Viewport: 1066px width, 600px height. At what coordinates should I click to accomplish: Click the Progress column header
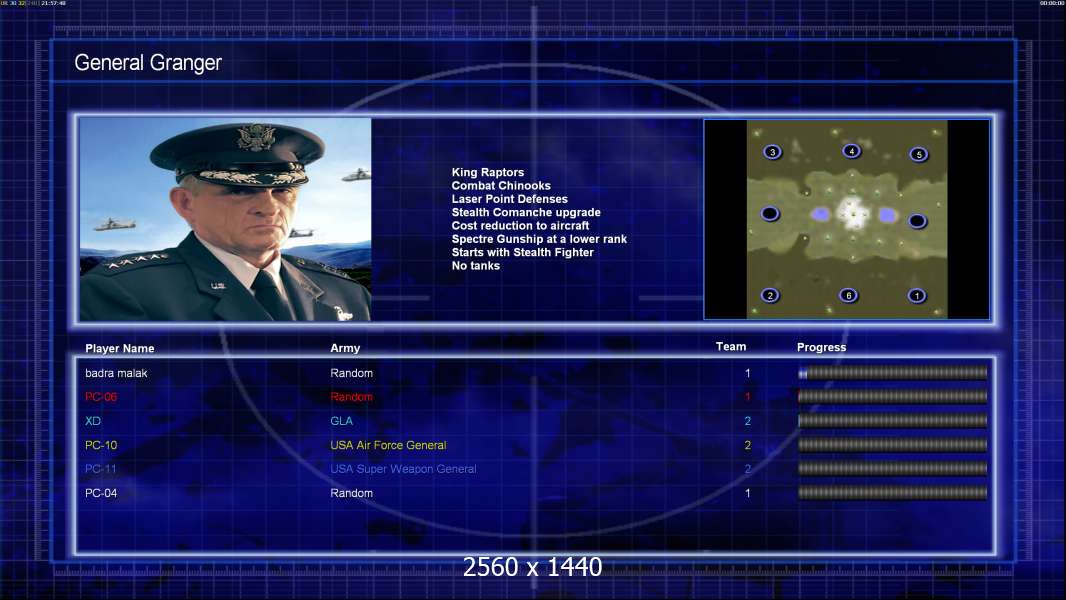[821, 347]
